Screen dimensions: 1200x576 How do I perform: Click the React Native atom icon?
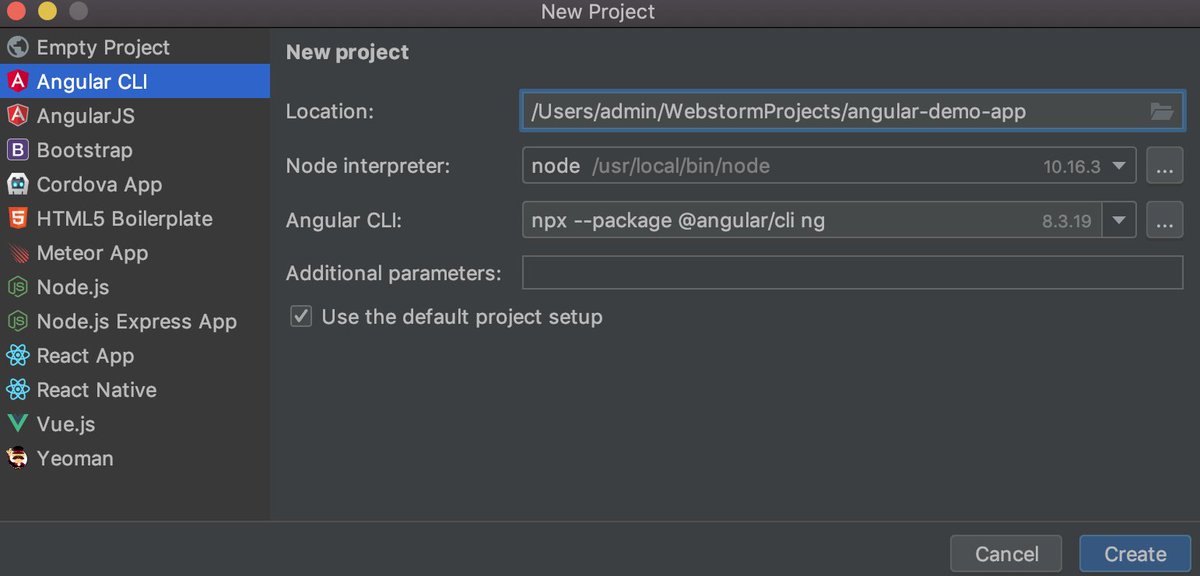pos(17,390)
